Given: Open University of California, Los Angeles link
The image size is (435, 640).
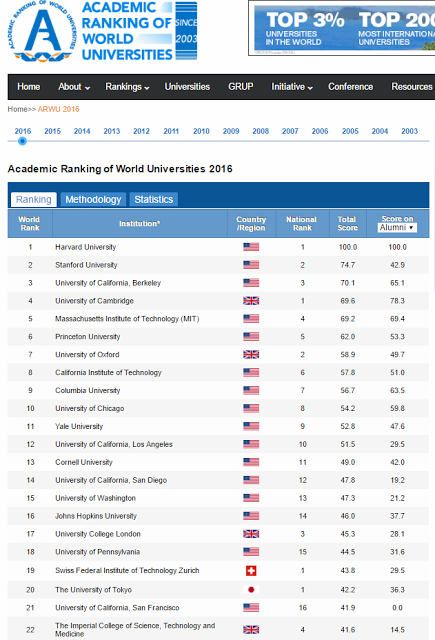Looking at the screenshot, I should click(114, 444).
